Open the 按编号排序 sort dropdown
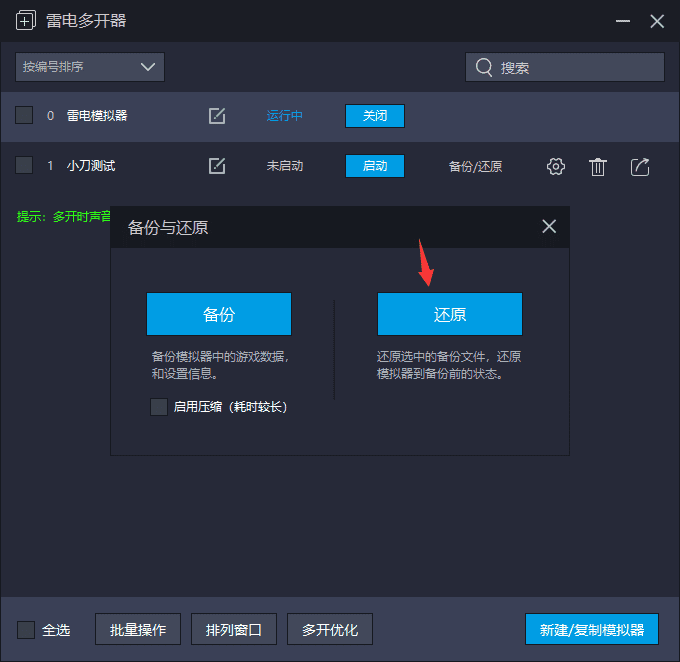The width and height of the screenshot is (680, 662). click(x=90, y=67)
